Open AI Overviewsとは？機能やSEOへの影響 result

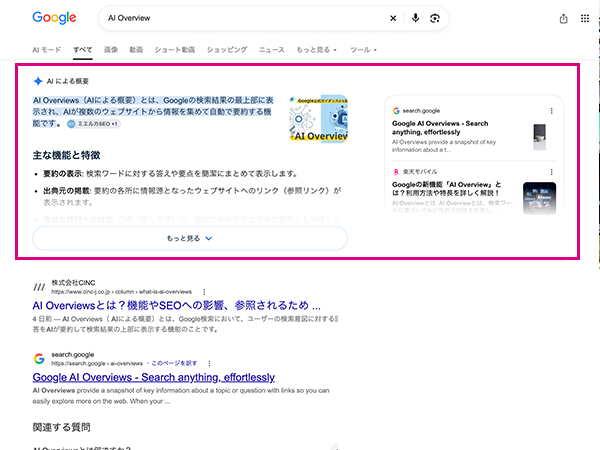click(x=176, y=305)
